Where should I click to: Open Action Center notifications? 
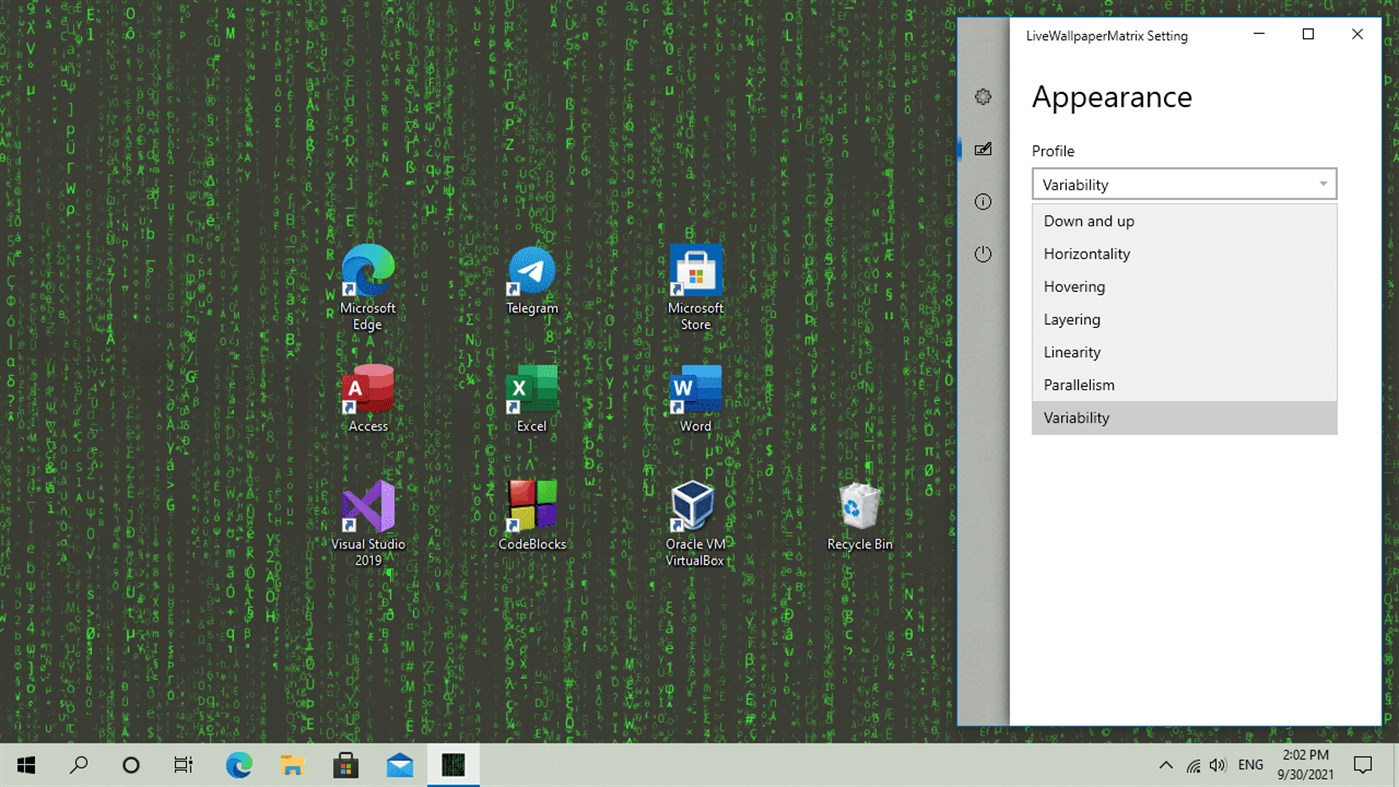[x=1363, y=765]
